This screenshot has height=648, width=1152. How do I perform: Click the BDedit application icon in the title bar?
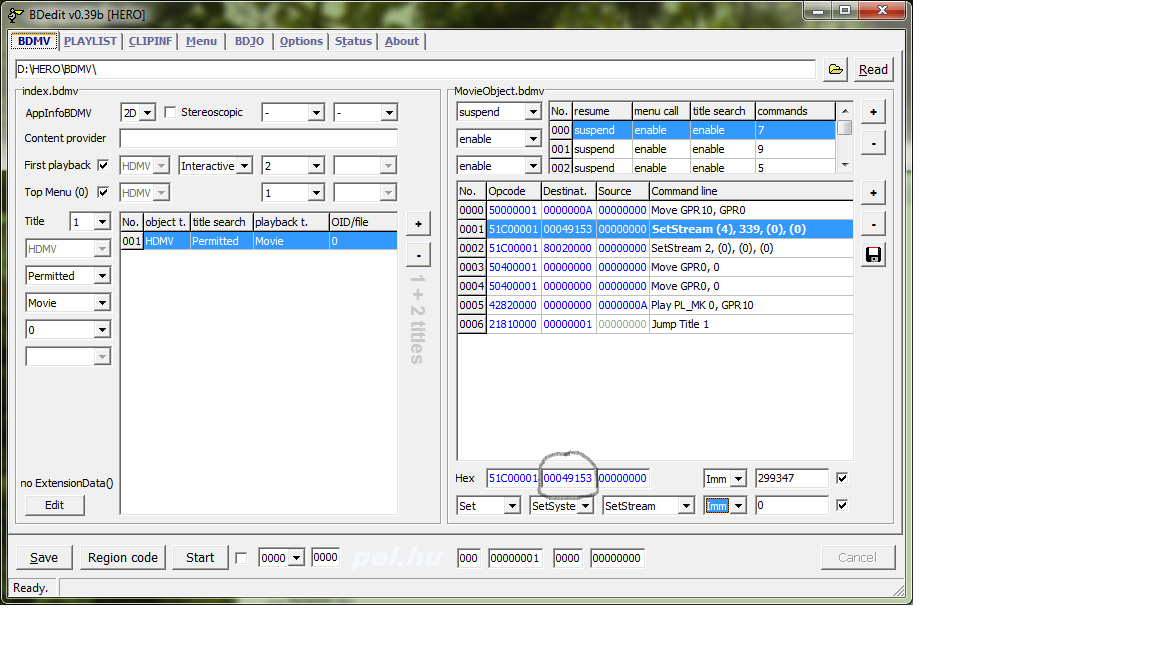(x=15, y=14)
